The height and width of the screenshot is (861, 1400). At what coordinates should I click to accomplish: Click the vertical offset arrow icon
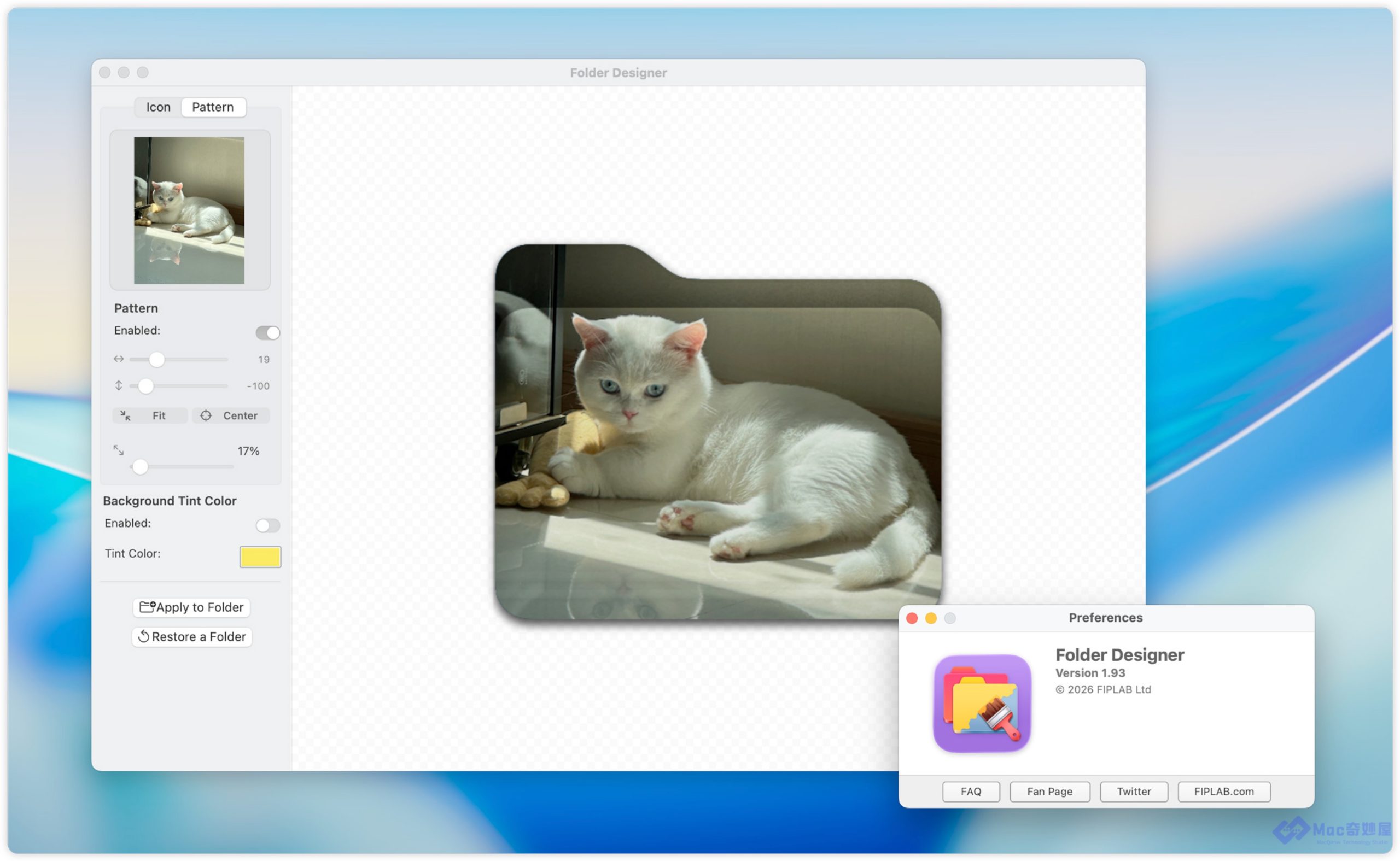pyautogui.click(x=119, y=385)
